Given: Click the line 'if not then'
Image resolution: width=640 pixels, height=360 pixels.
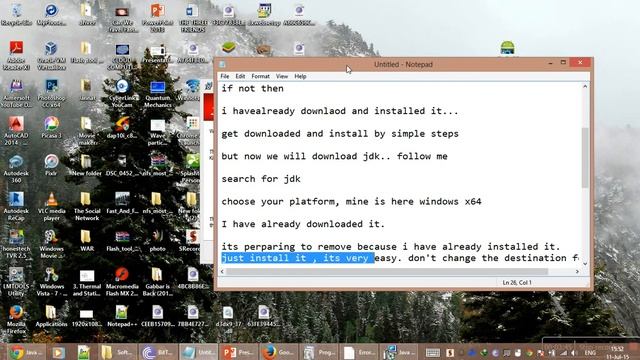Looking at the screenshot, I should tap(252, 89).
